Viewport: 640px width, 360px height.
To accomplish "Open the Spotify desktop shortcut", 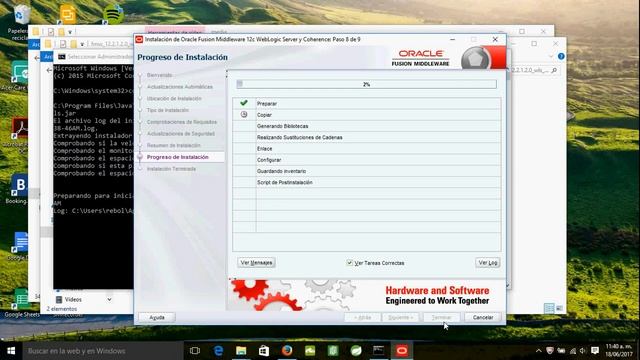I will tap(113, 15).
